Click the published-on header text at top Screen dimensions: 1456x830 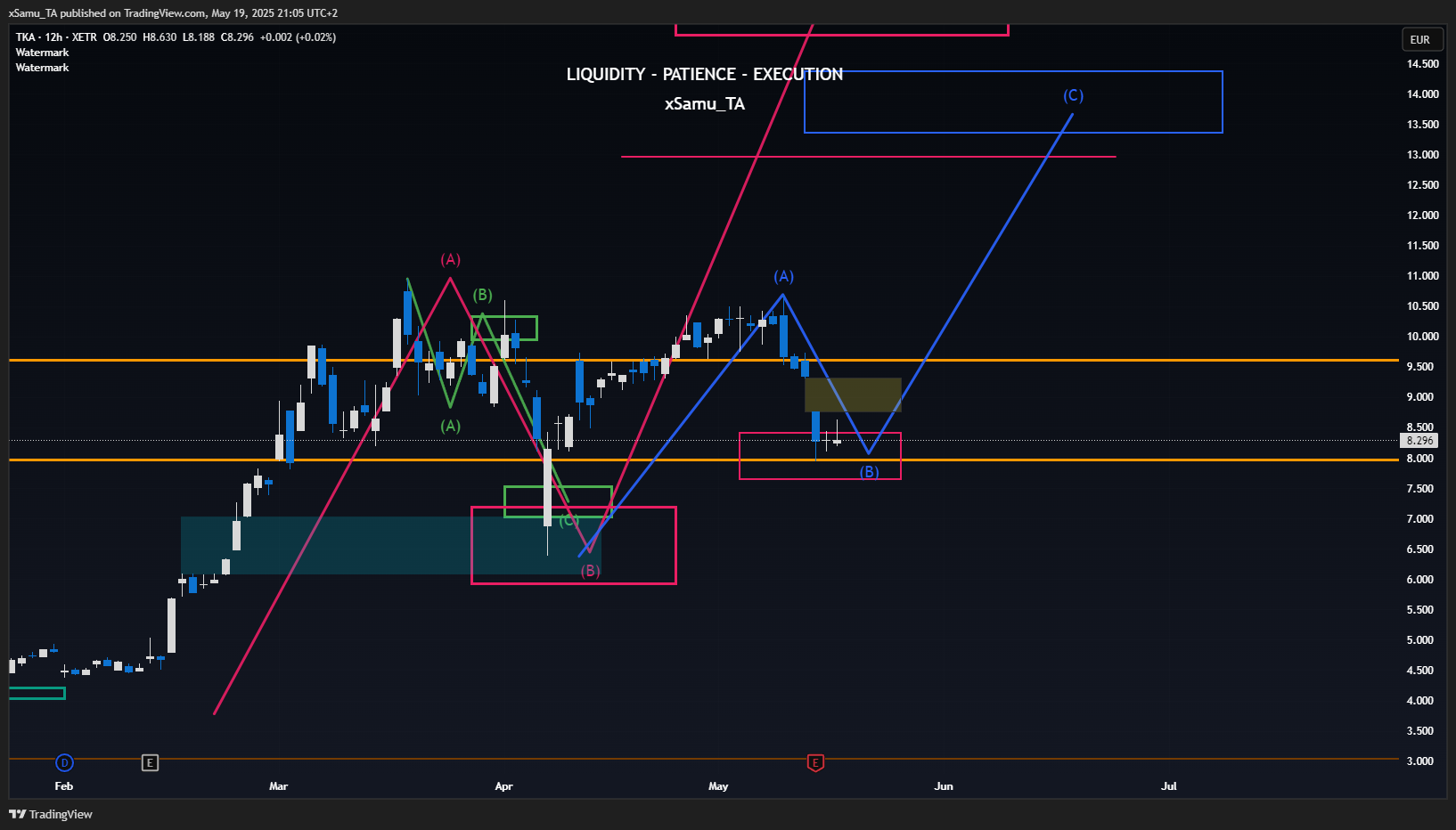tap(173, 13)
